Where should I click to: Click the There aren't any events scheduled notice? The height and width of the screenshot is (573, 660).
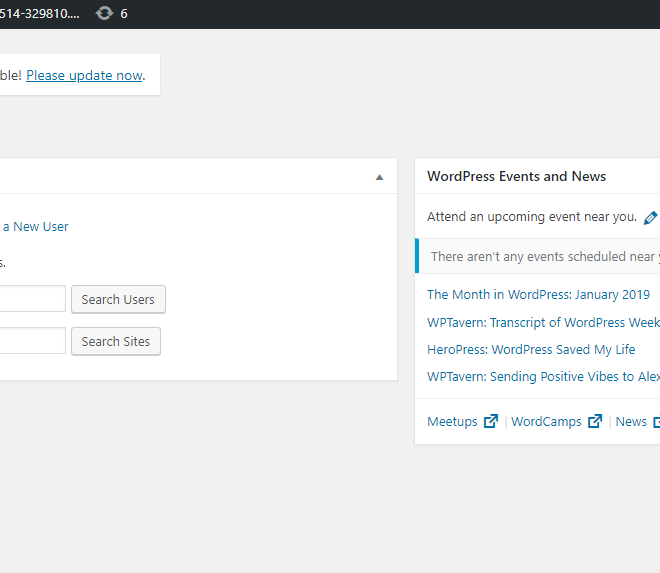[x=538, y=256]
